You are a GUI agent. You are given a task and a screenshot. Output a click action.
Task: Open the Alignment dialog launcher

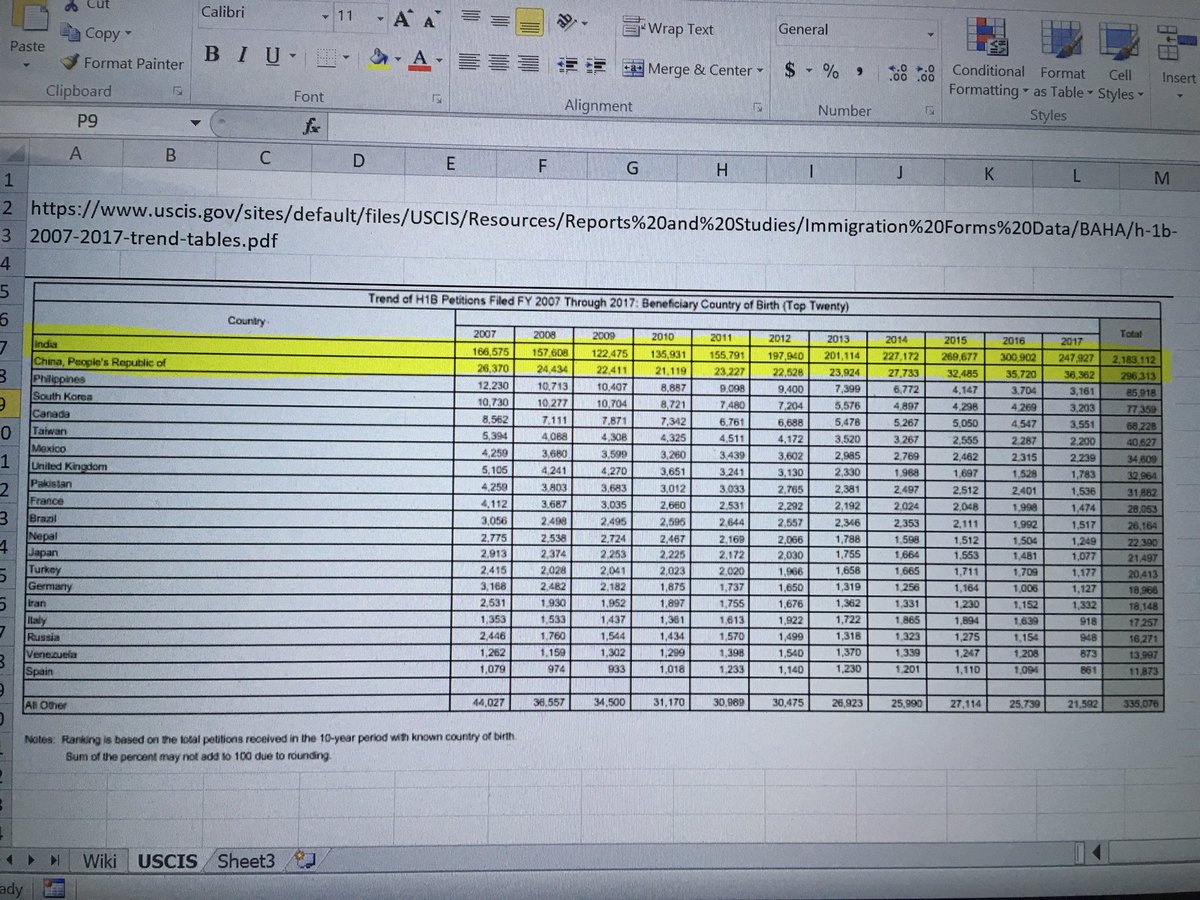[x=758, y=107]
